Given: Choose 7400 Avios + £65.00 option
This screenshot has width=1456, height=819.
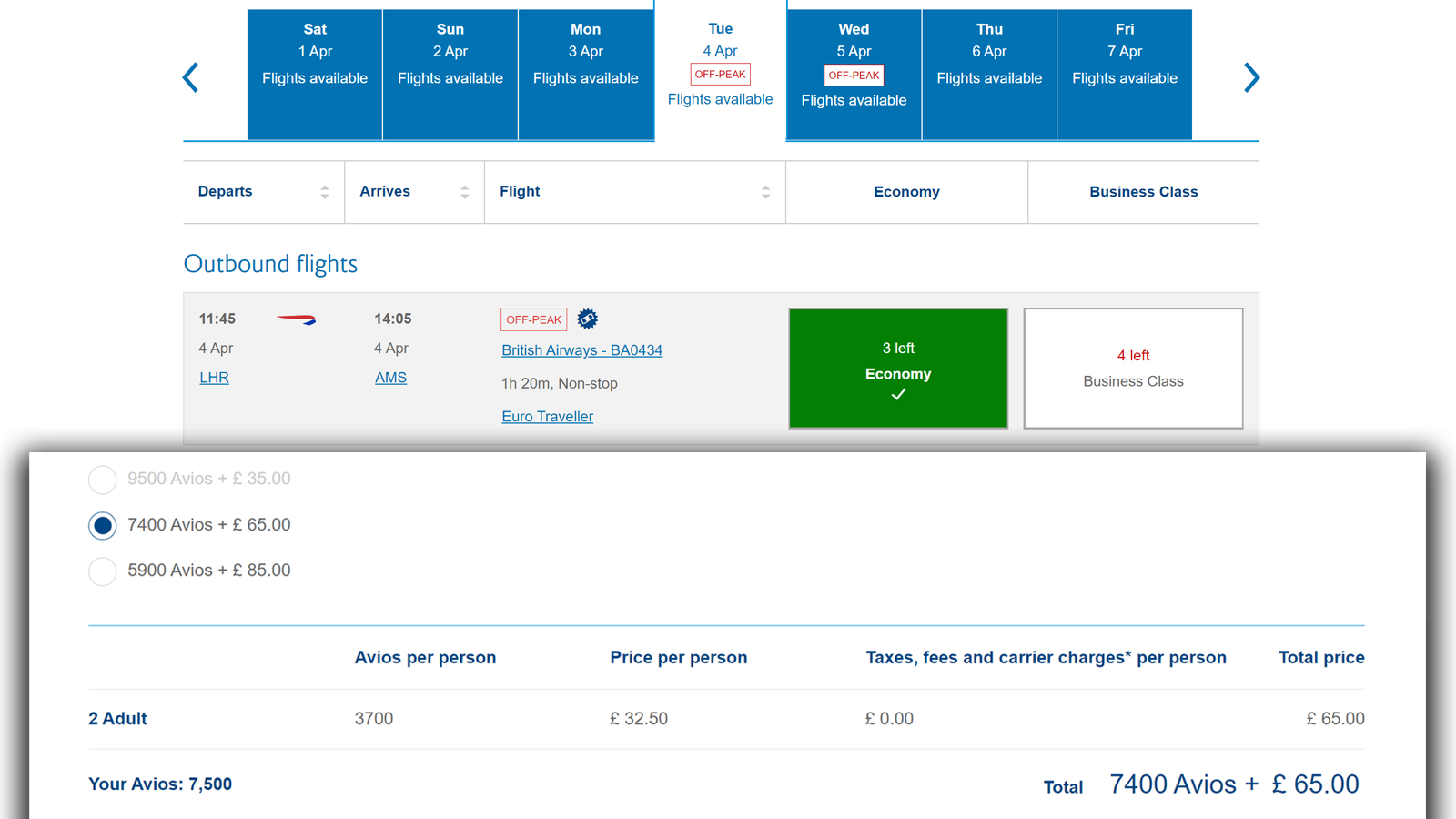Looking at the screenshot, I should 103,525.
